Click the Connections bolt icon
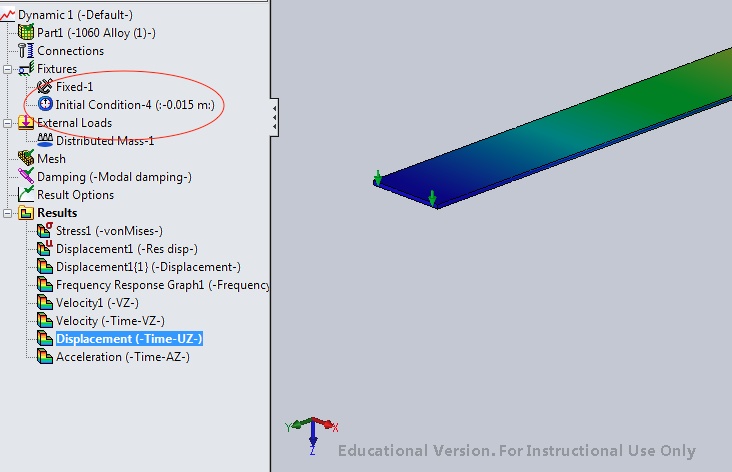Viewport: 732px width, 472px height. coord(26,50)
